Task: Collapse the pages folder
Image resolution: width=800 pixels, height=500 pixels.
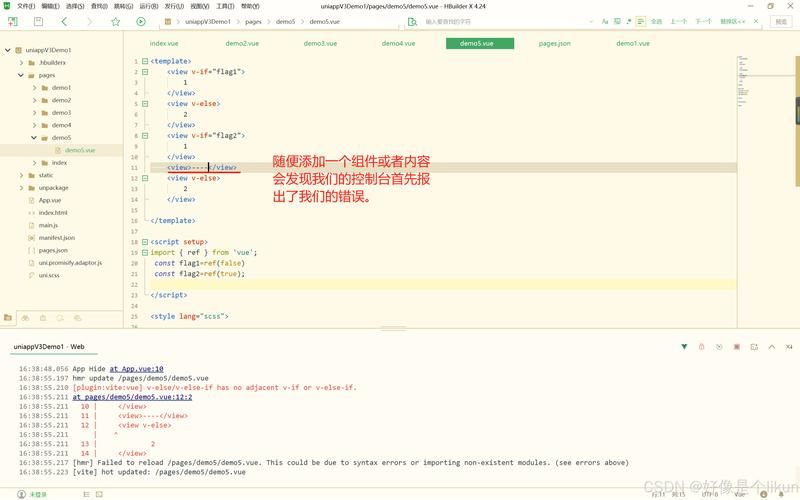Action: pyautogui.click(x=21, y=75)
